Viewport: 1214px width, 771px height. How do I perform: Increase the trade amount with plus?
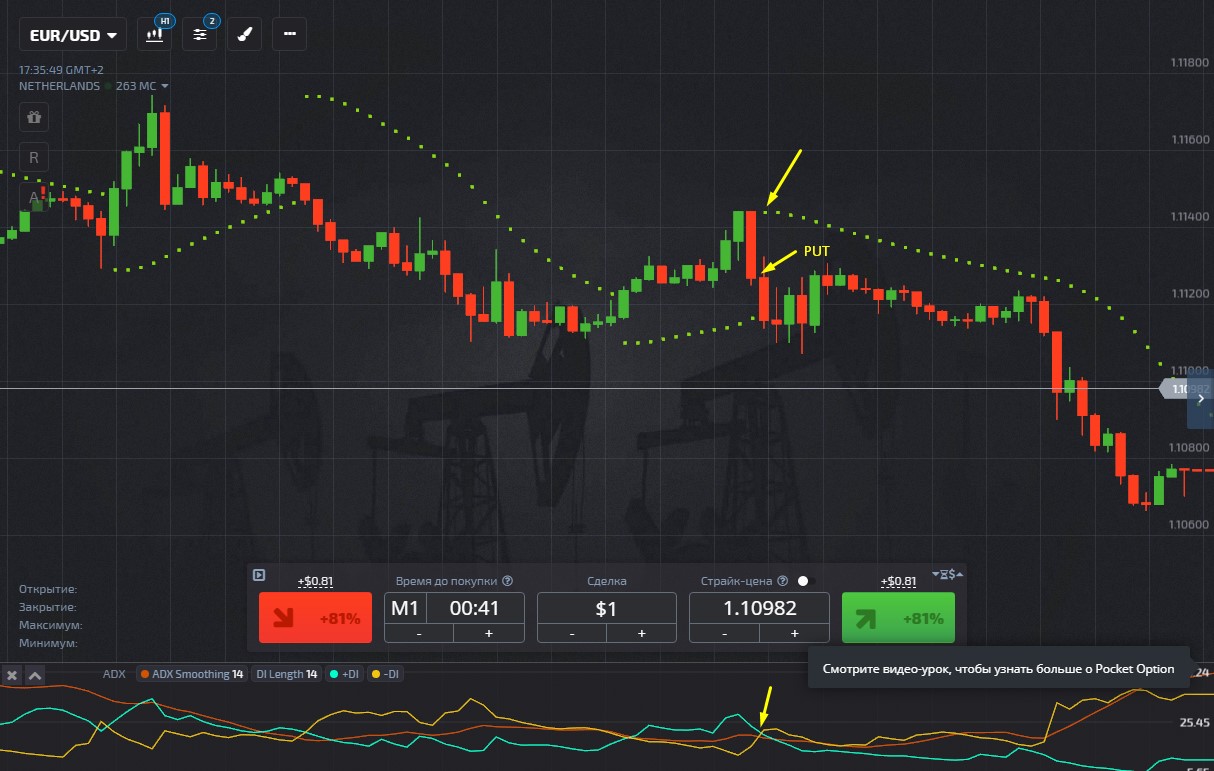click(x=641, y=633)
